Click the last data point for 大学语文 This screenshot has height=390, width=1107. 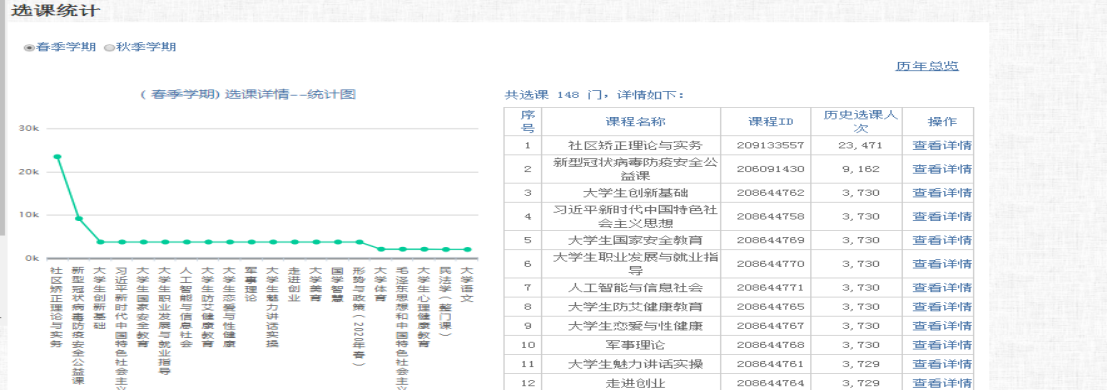467,249
